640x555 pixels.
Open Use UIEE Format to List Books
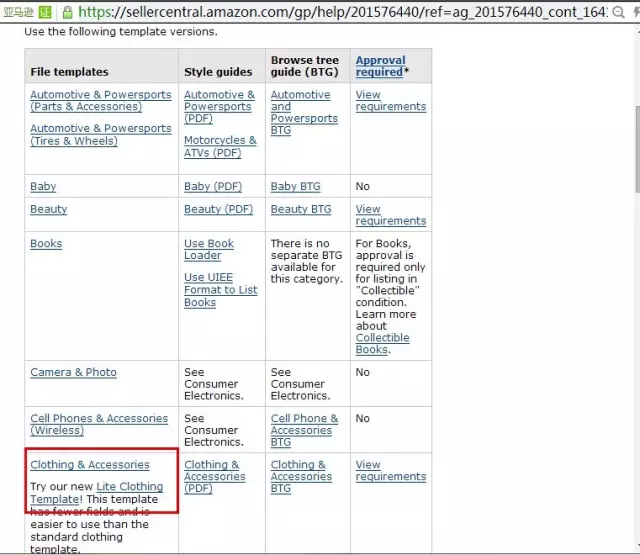tap(220, 289)
